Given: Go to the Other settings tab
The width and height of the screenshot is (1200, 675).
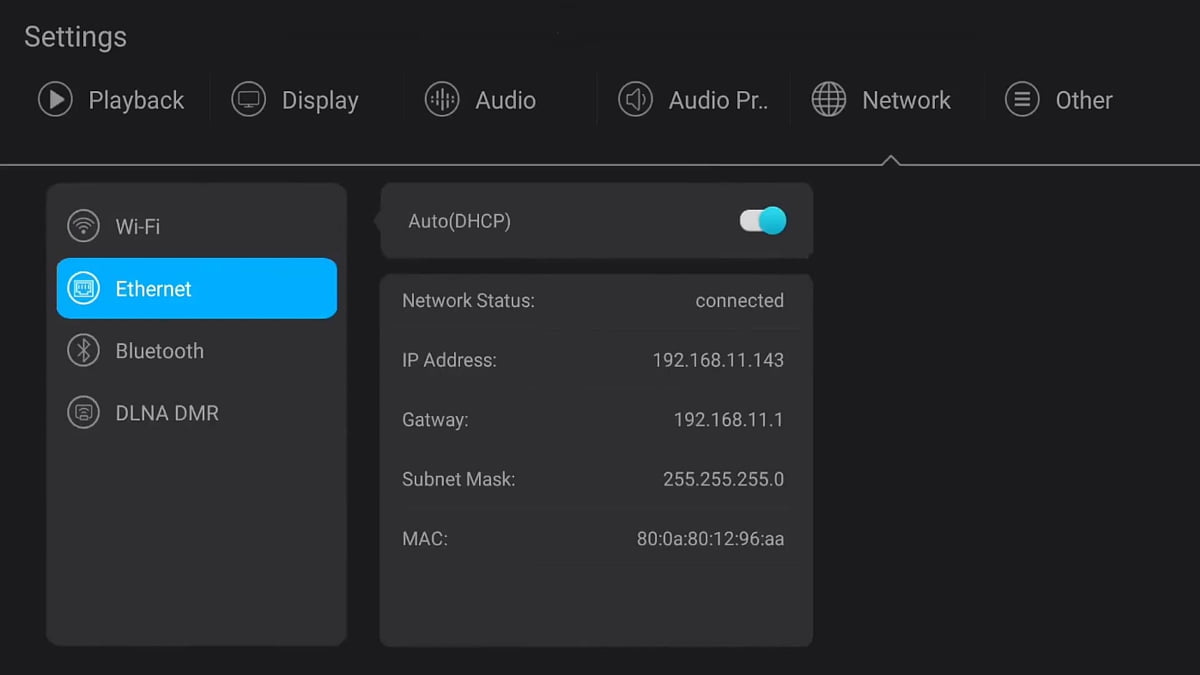Looking at the screenshot, I should [x=1084, y=100].
